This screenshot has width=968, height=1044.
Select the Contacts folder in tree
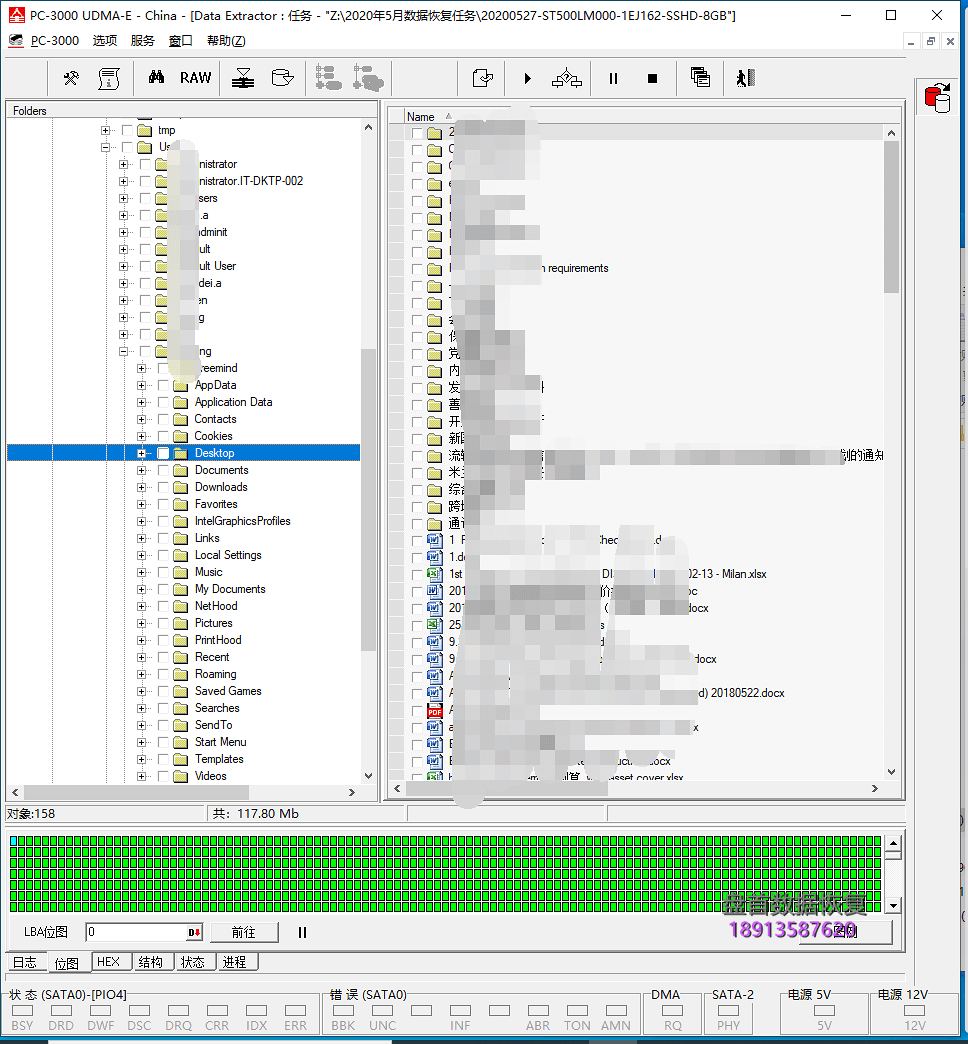pyautogui.click(x=215, y=419)
